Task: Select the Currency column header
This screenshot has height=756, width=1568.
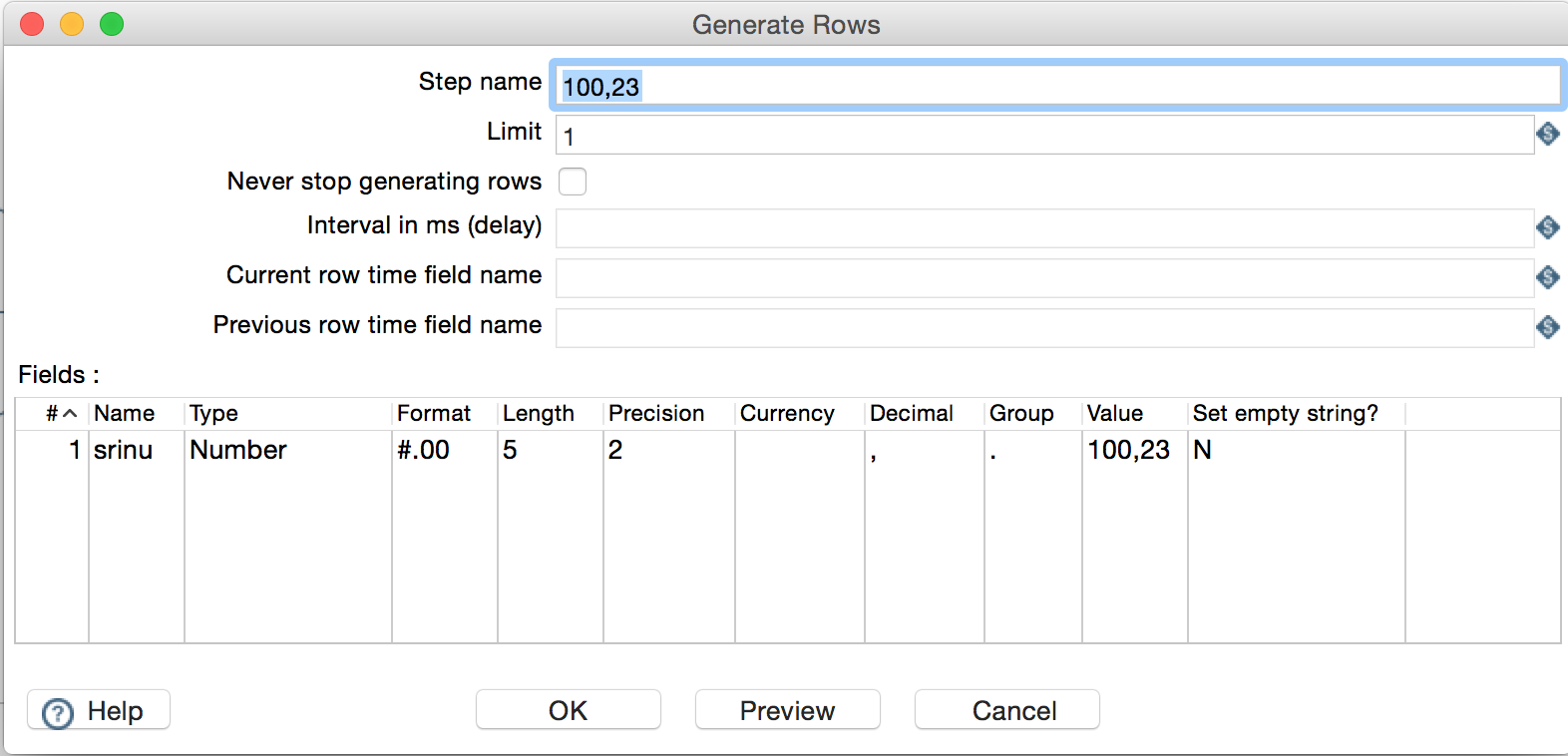Action: pyautogui.click(x=800, y=414)
